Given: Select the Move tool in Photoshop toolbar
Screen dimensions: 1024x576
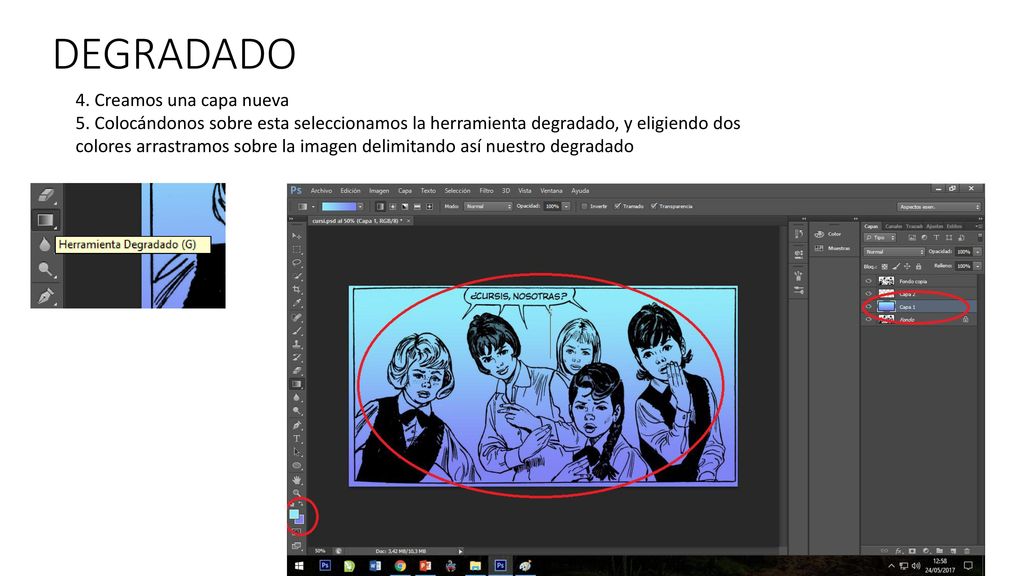Looking at the screenshot, I should tap(296, 236).
